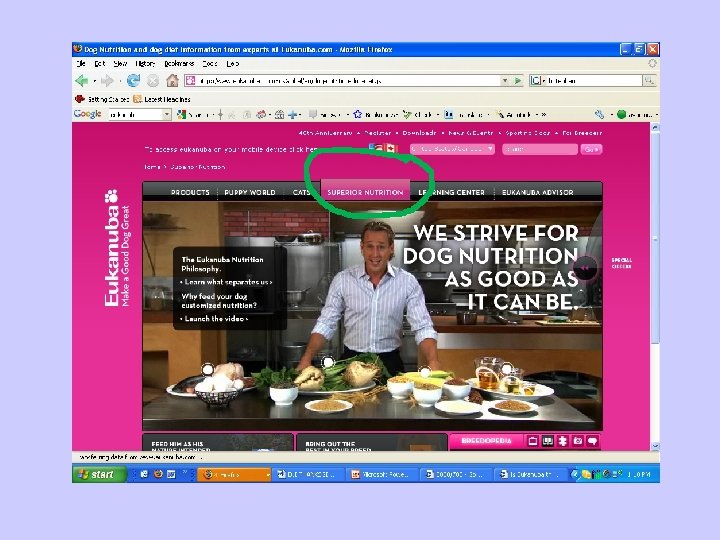
Task: Select the Products tab
Action: 190,192
